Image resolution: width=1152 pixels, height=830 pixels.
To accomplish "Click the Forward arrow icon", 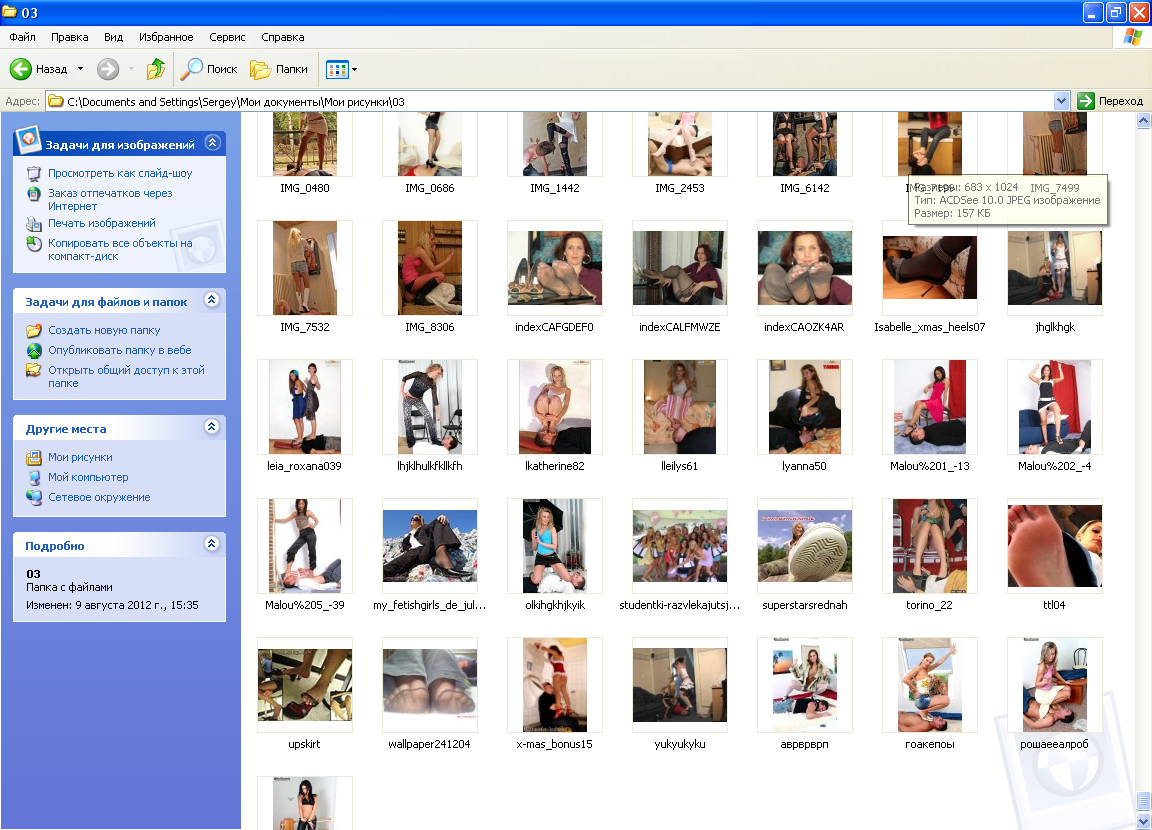I will pyautogui.click(x=108, y=69).
